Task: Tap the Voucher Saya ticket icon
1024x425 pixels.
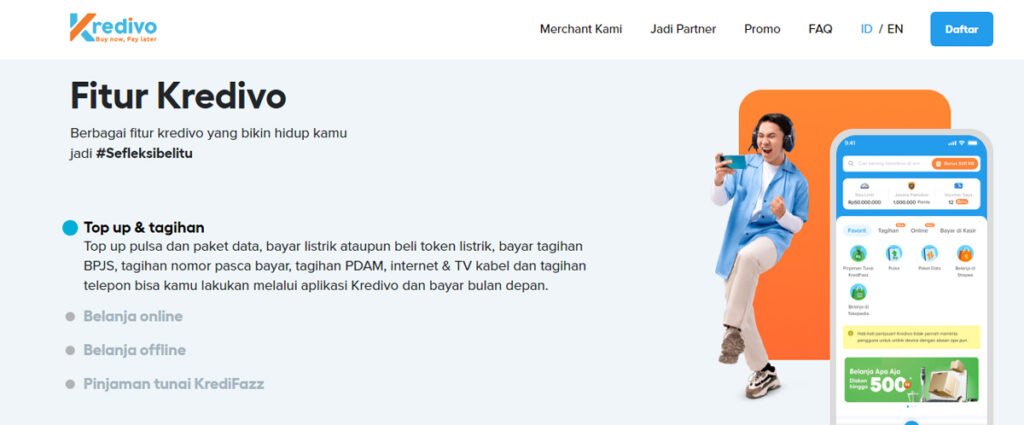Action: point(958,186)
